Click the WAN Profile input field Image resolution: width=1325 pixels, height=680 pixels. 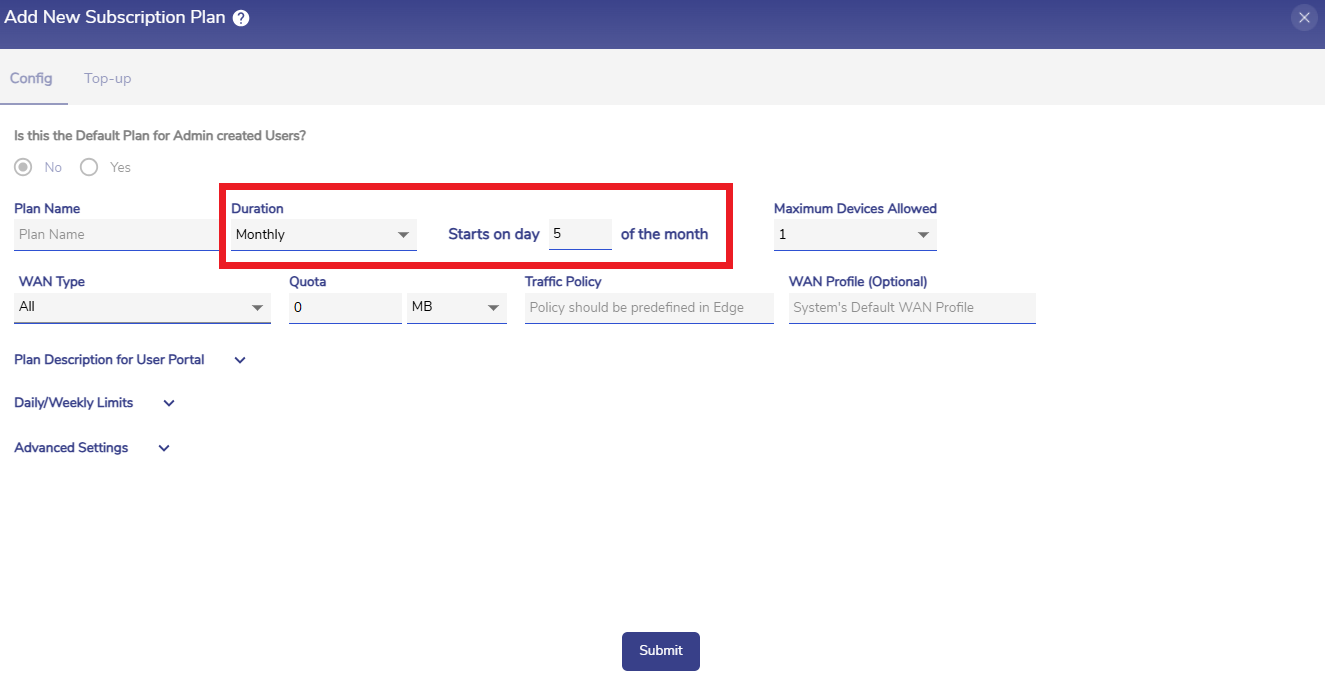(x=911, y=308)
